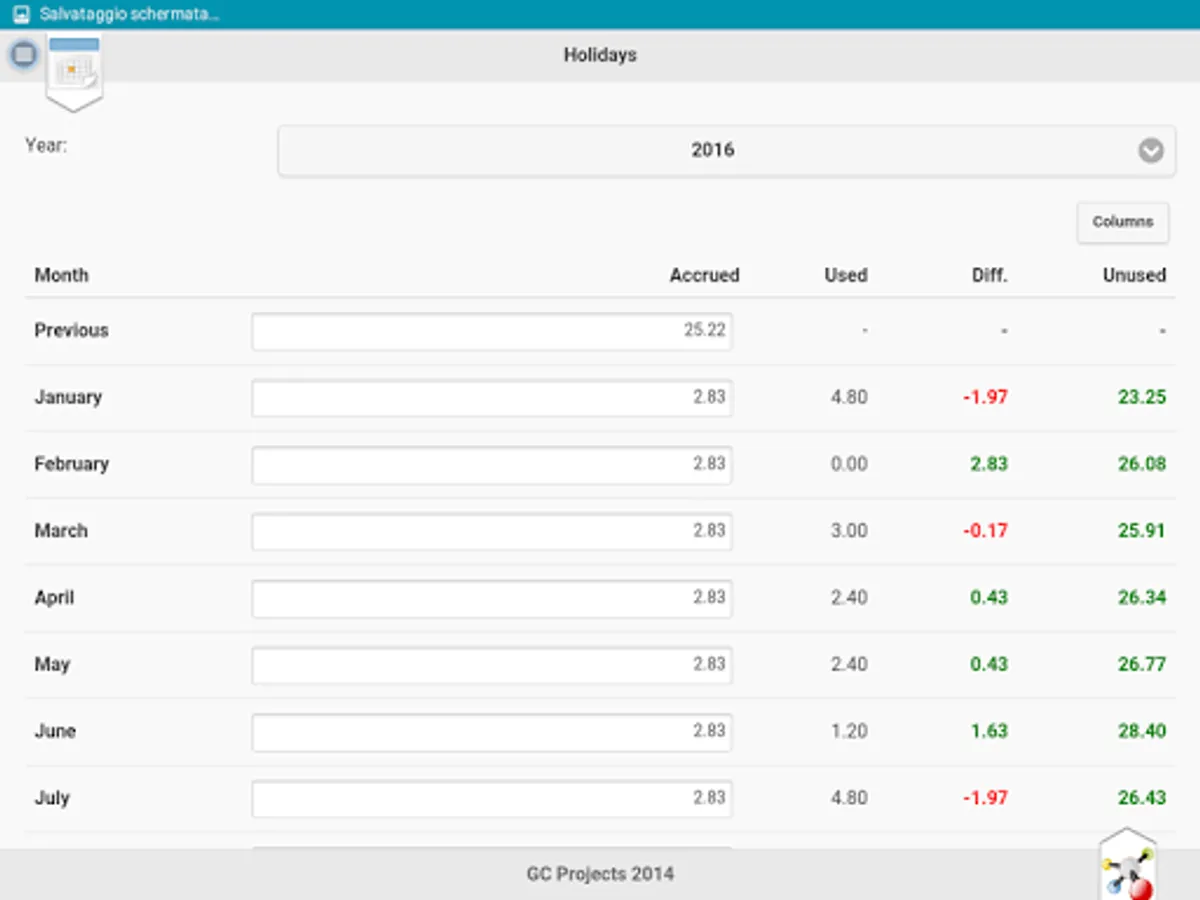Click the Accrued column header
The height and width of the screenshot is (900, 1200).
(704, 275)
